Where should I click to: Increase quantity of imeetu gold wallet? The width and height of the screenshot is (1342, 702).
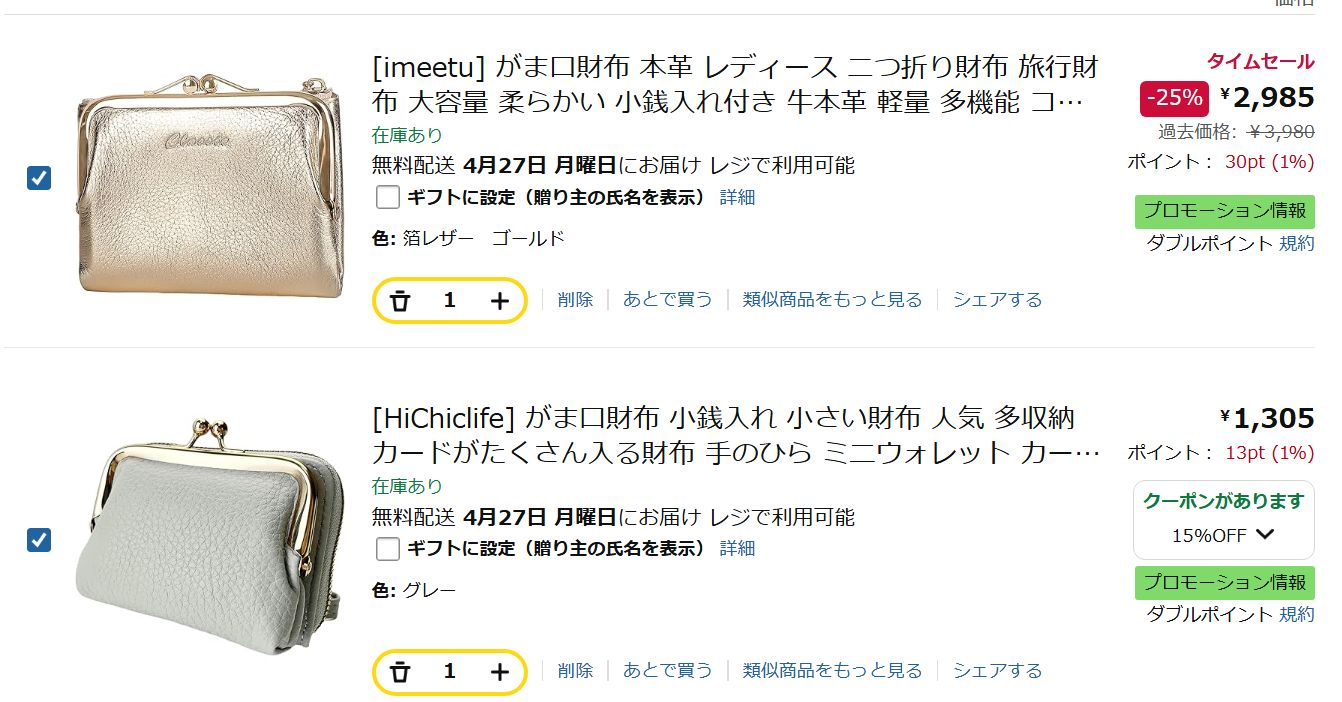(500, 300)
